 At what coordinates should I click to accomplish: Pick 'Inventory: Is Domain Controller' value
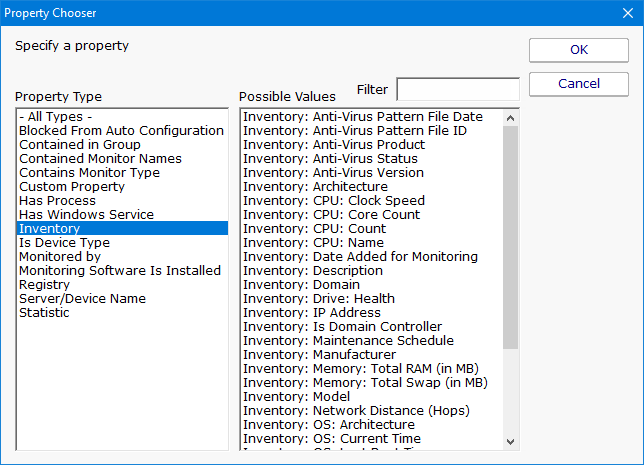point(342,327)
